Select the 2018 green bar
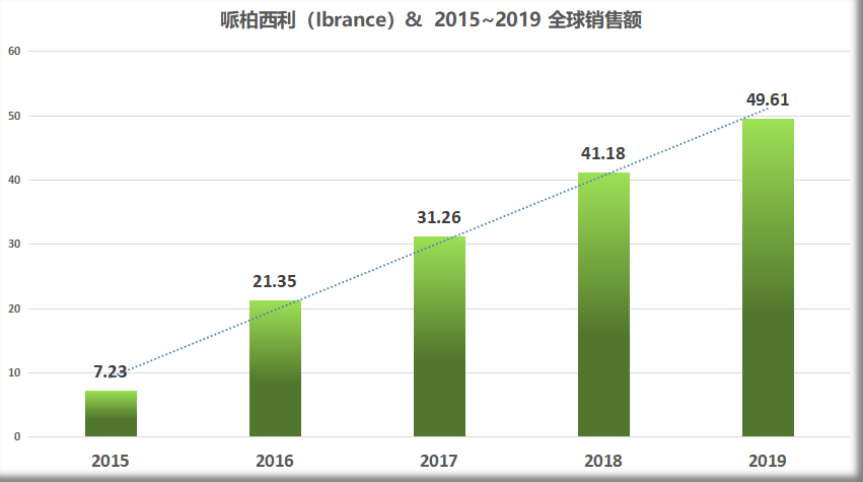Screen dimensions: 863x482 [x=604, y=305]
